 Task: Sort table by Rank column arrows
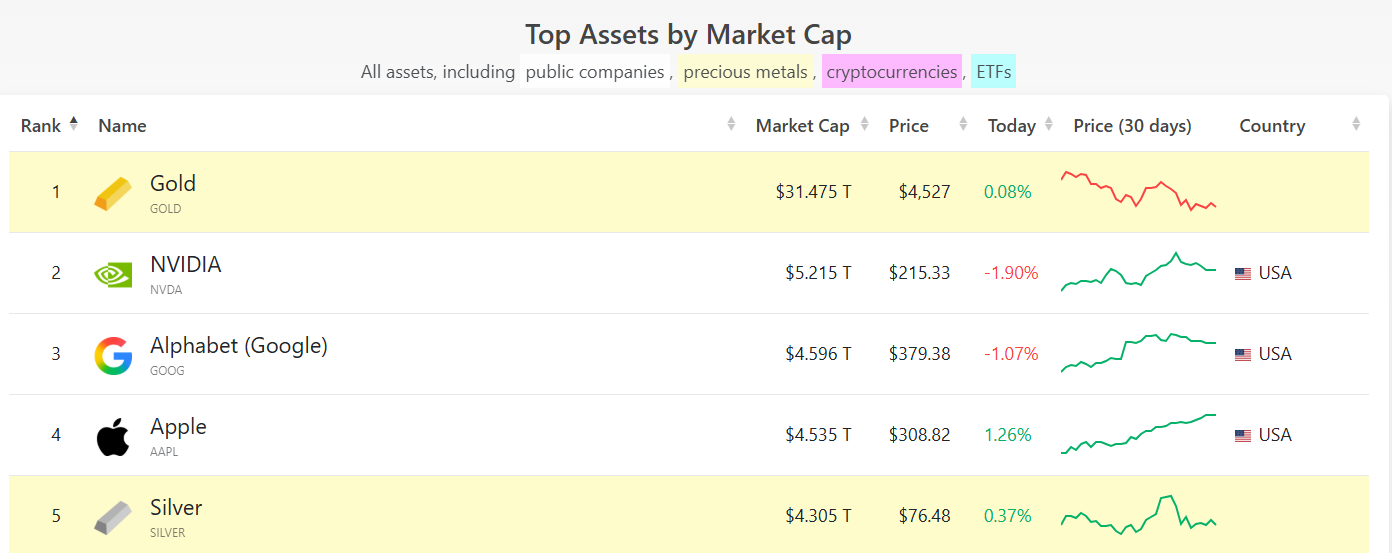[73, 124]
